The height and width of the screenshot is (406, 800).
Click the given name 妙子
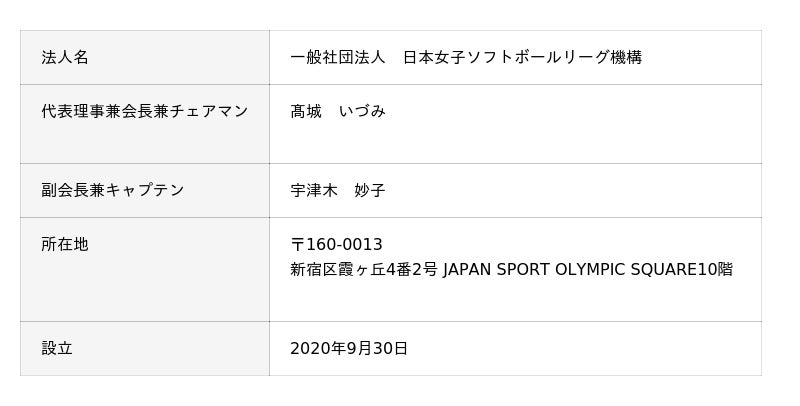tap(370, 190)
